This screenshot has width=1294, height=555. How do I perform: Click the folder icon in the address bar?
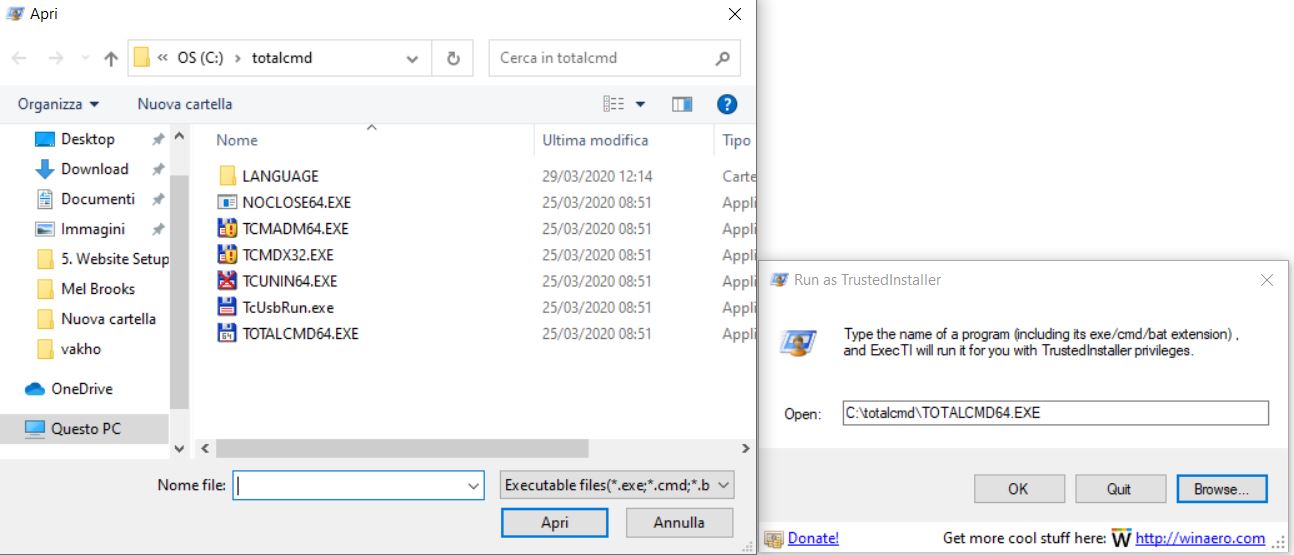pyautogui.click(x=142, y=58)
